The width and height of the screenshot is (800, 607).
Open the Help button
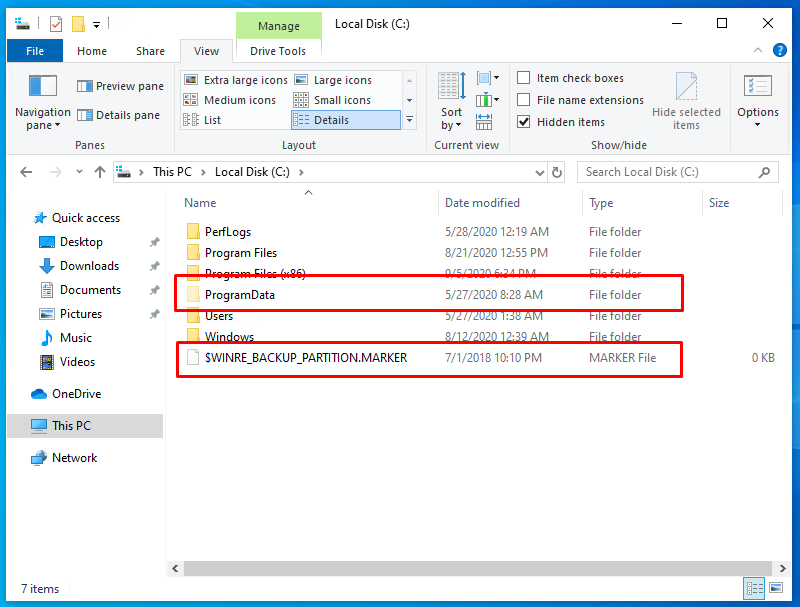click(780, 50)
